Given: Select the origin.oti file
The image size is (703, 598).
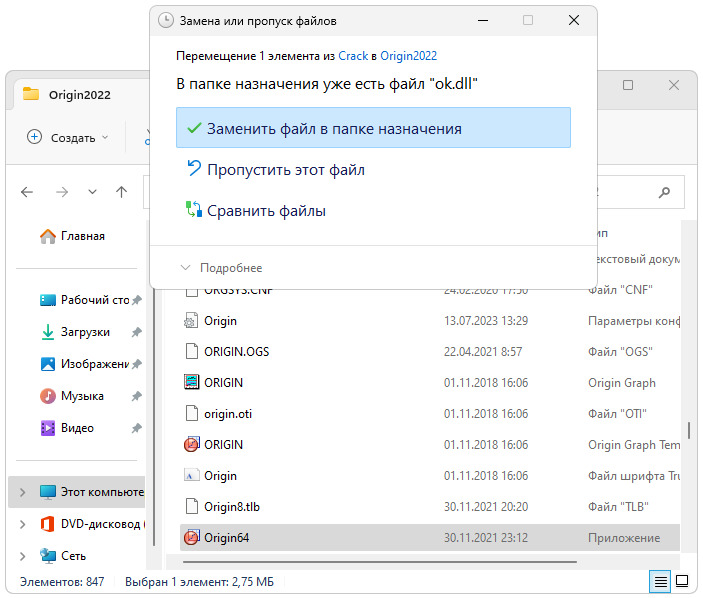Looking at the screenshot, I should [x=430, y=414].
